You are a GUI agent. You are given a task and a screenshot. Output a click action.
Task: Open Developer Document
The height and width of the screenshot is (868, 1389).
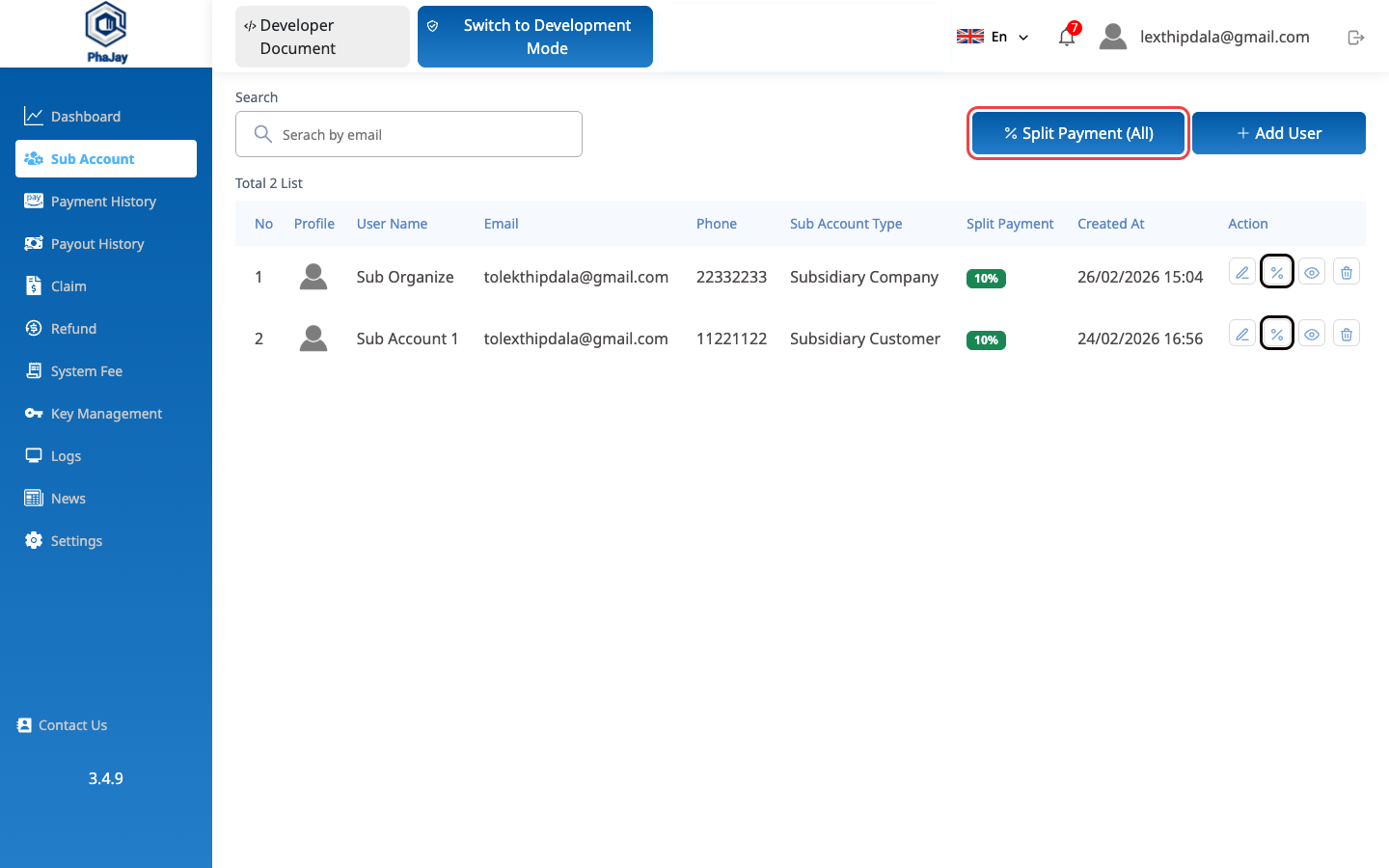pyautogui.click(x=322, y=37)
